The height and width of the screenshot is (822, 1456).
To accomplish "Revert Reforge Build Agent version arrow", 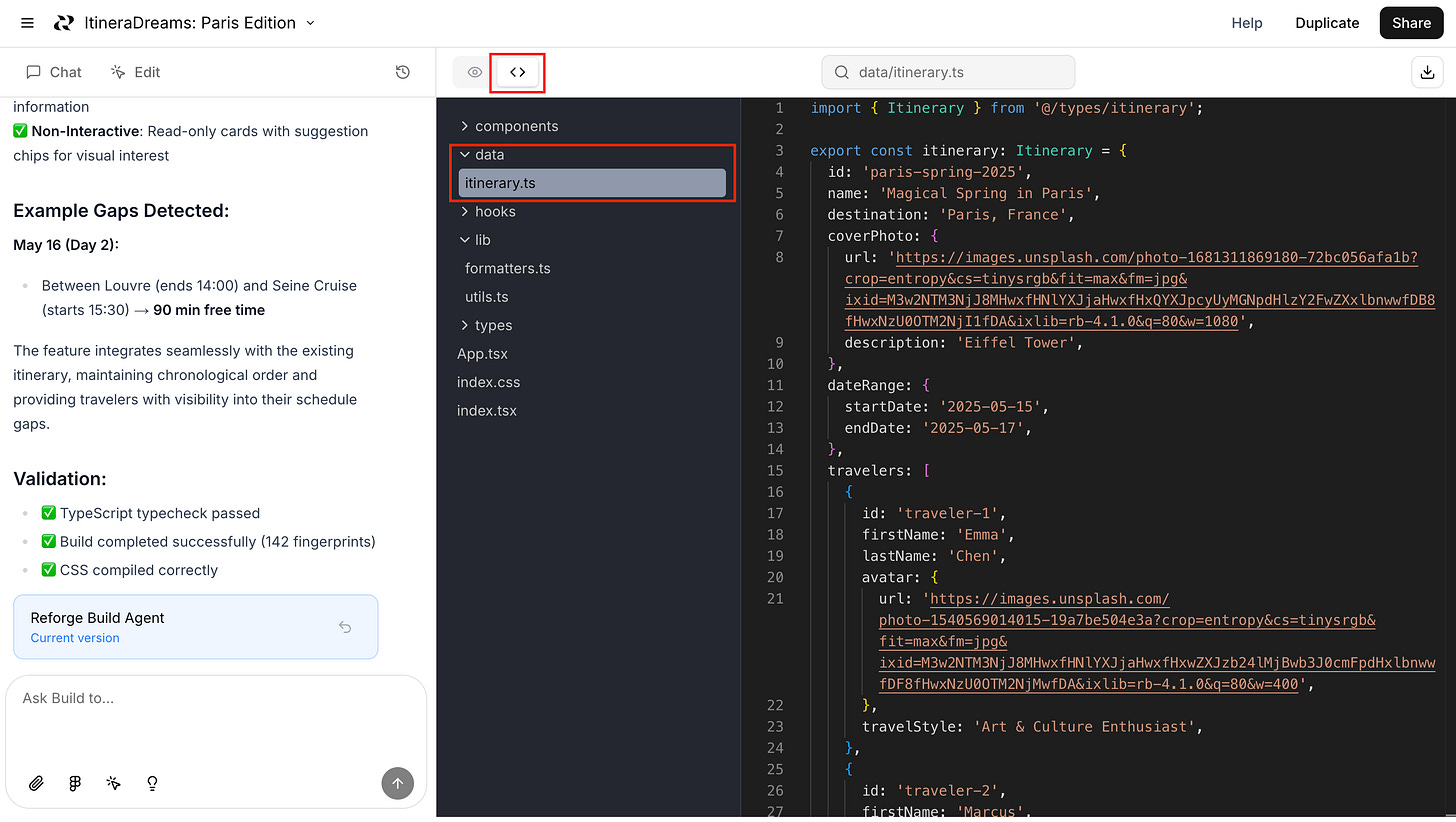I will pos(345,627).
